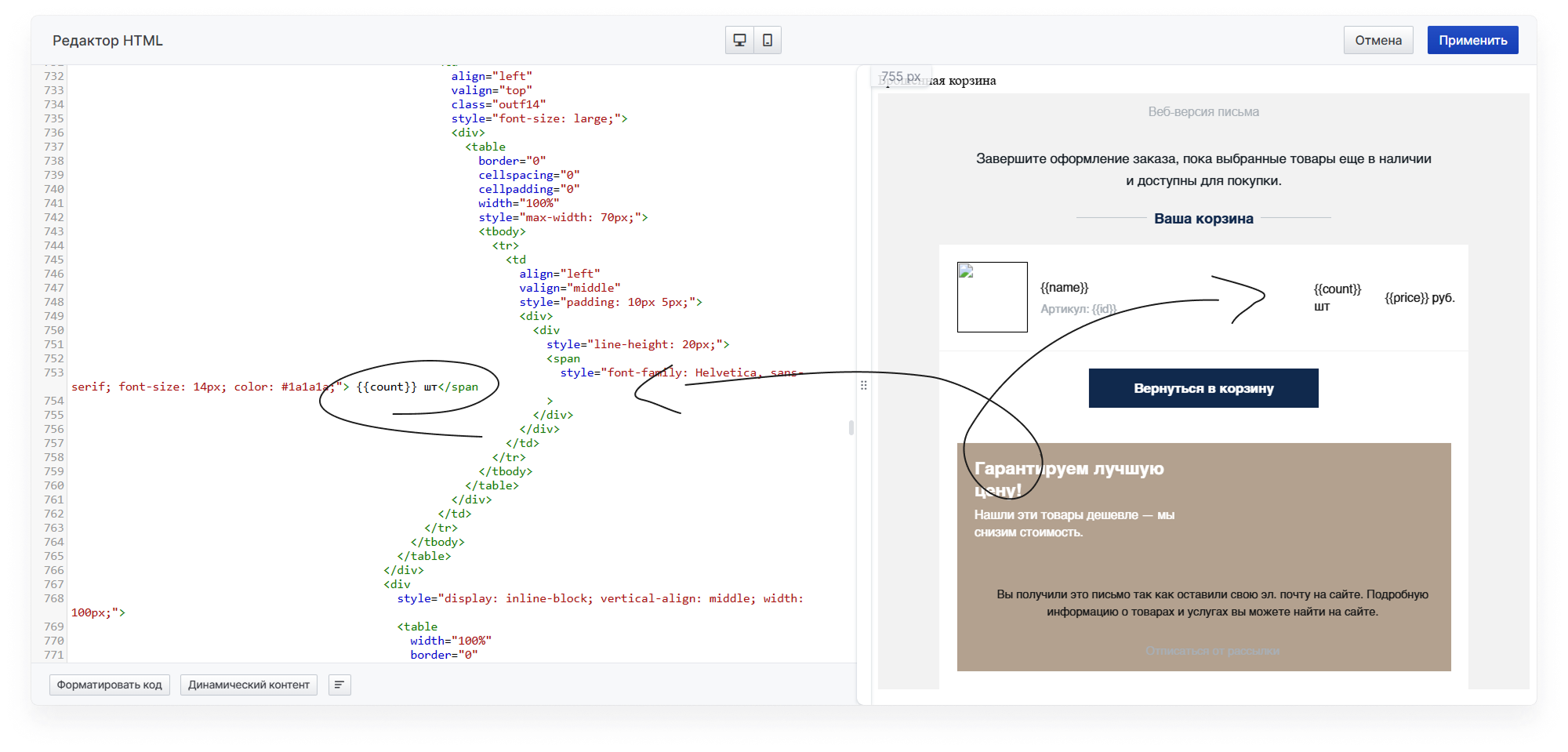Screen dimensions: 1568x752
Task: Click Вернуться в корзину button in preview
Action: pyautogui.click(x=1203, y=388)
